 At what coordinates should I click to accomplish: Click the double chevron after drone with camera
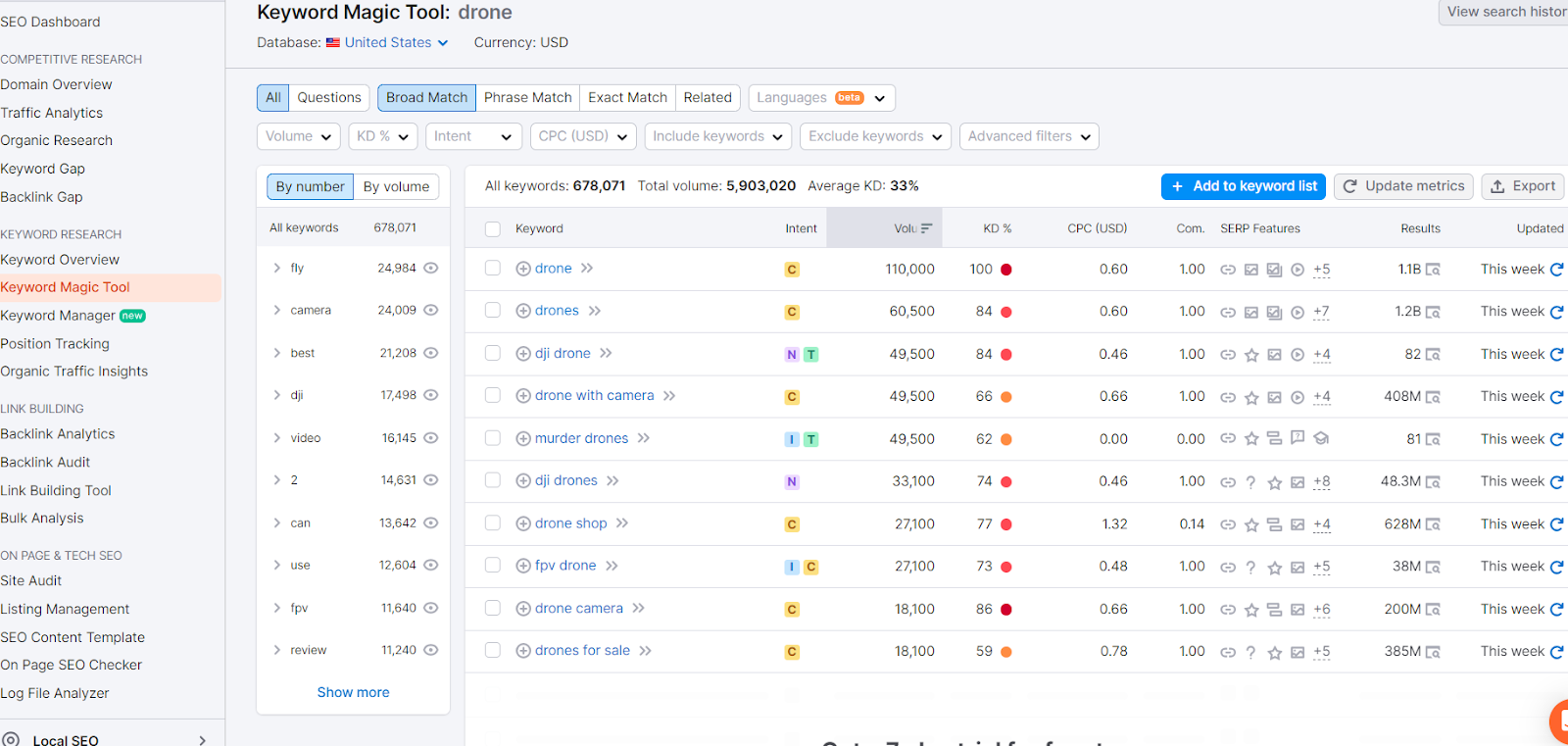point(669,396)
